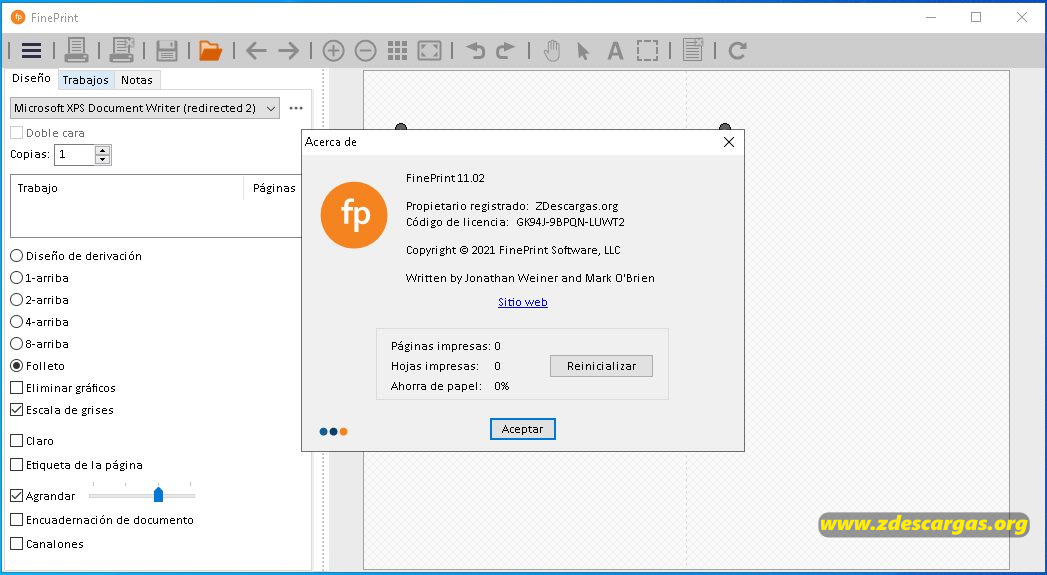
Task: Open the Microsoft XPS Document Writer printer dropdown
Action: tap(145, 108)
